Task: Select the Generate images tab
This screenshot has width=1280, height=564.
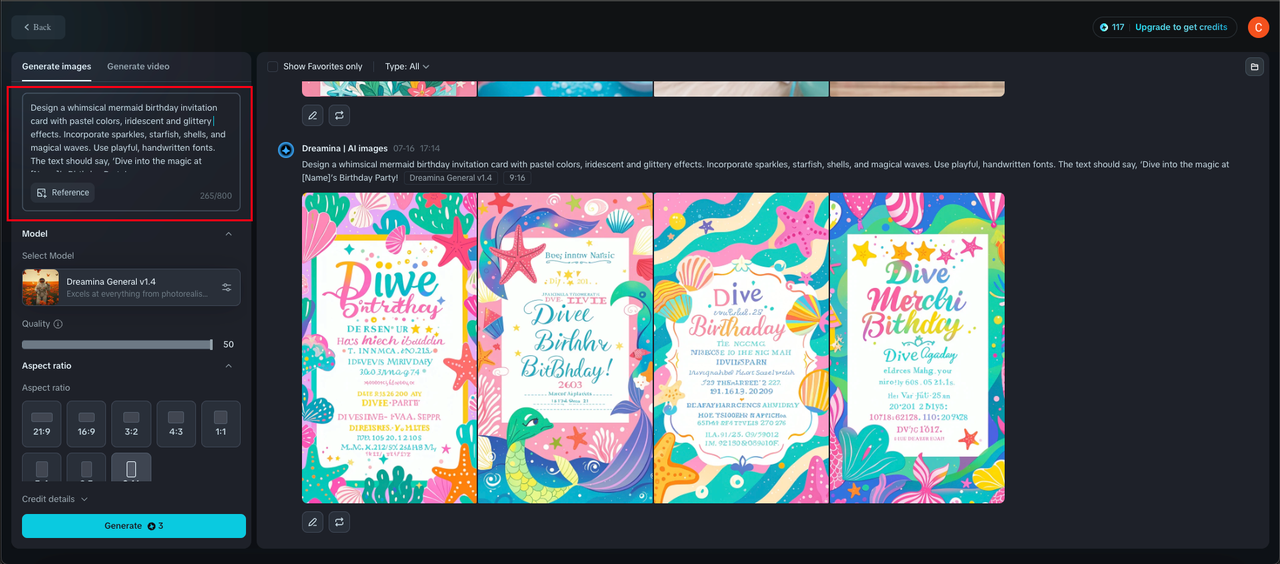Action: pyautogui.click(x=57, y=67)
